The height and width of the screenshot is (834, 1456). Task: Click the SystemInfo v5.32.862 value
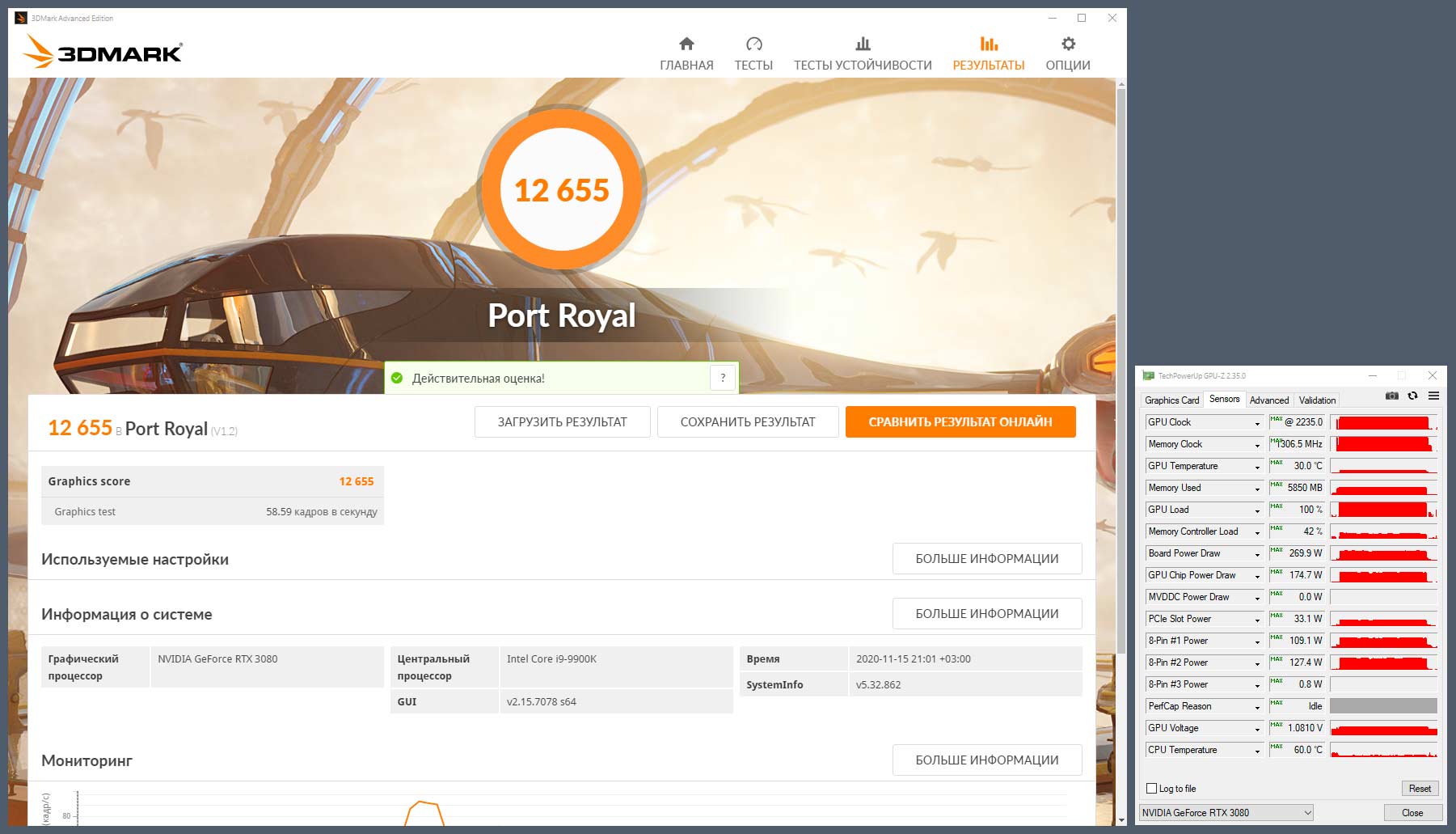(878, 684)
